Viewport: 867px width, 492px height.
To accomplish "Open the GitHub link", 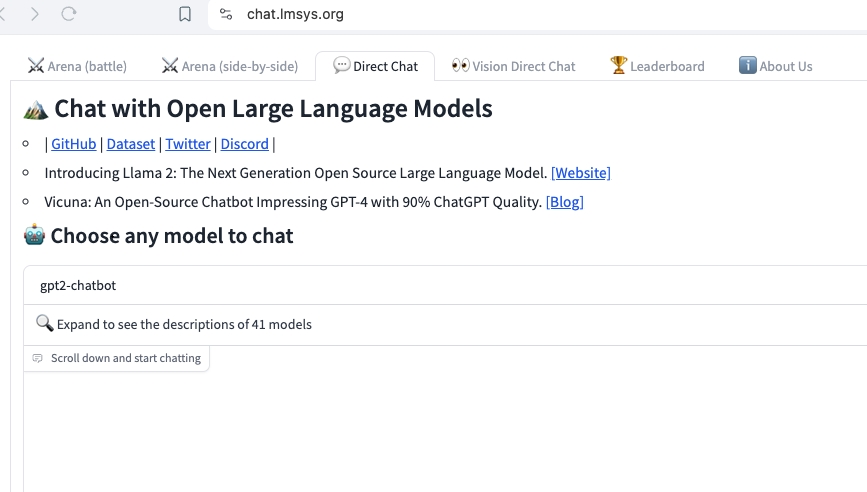I will point(74,144).
